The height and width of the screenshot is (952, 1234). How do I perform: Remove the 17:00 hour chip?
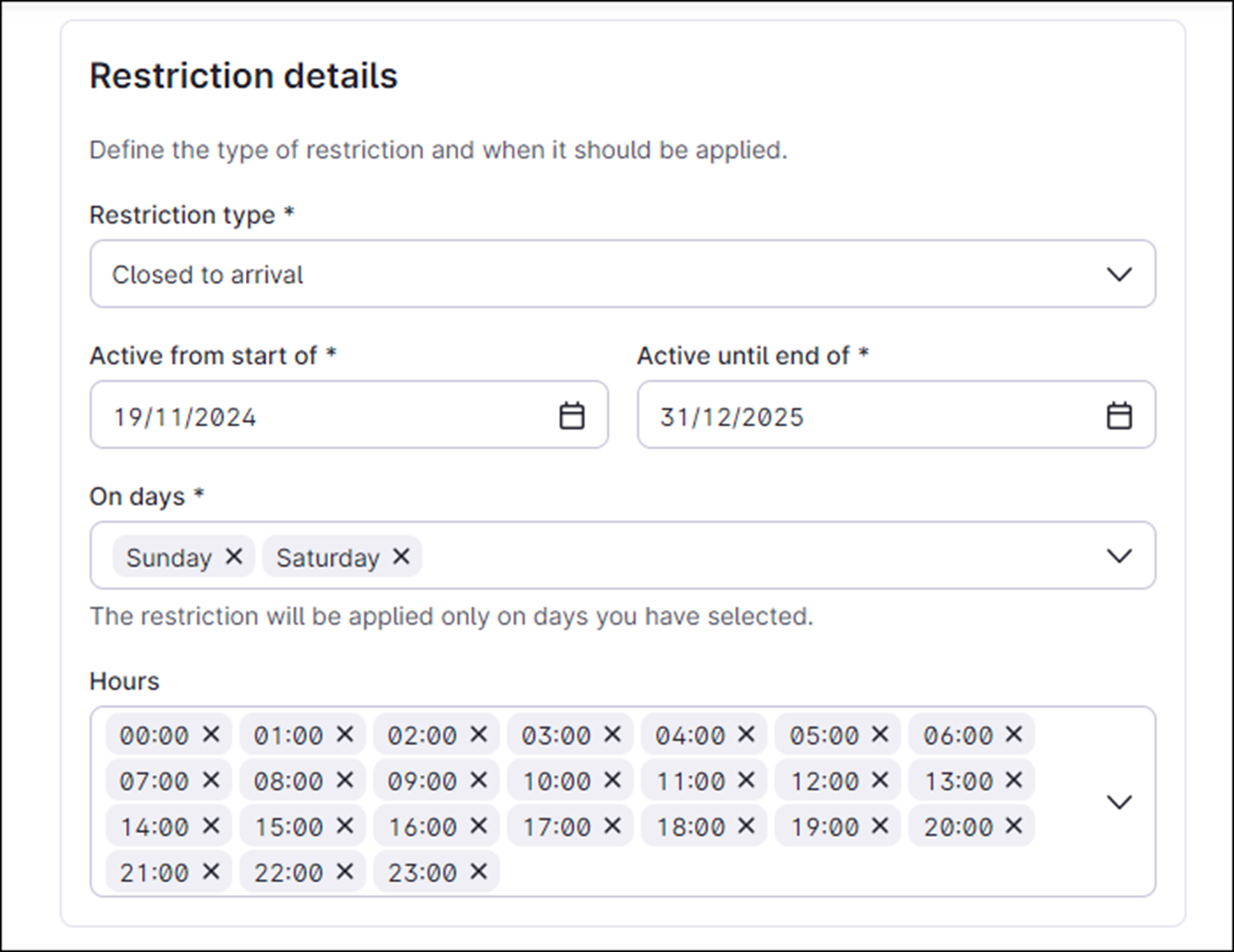pyautogui.click(x=612, y=826)
